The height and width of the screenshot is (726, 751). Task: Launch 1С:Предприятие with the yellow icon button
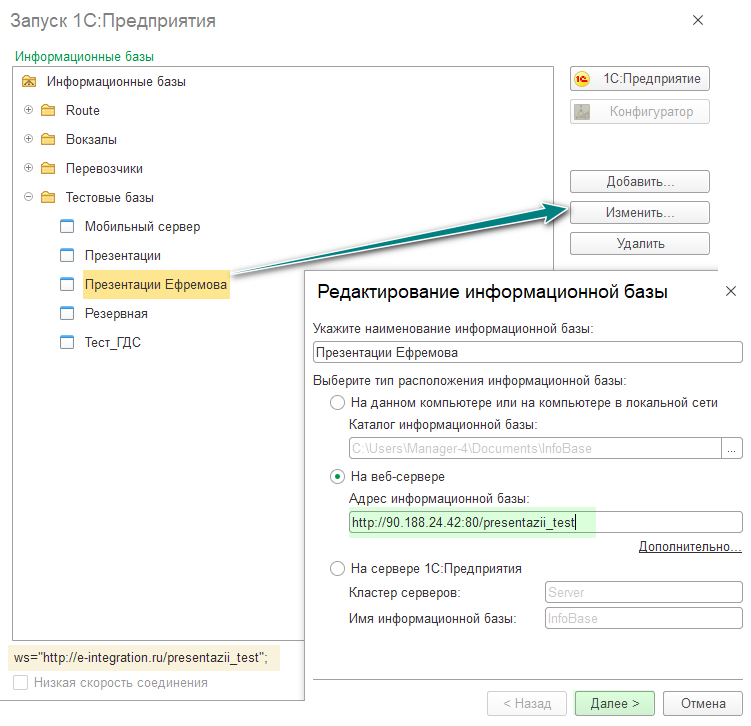(639, 79)
